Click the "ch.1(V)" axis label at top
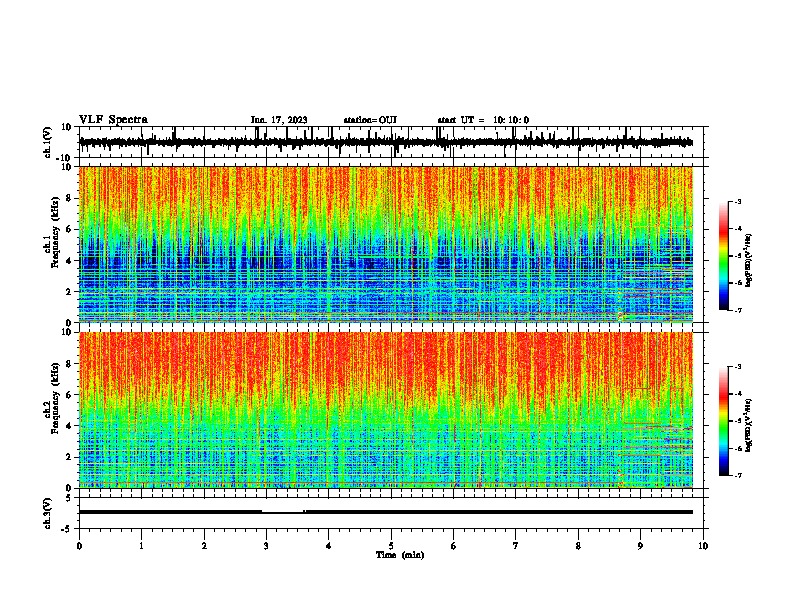 pyautogui.click(x=48, y=142)
